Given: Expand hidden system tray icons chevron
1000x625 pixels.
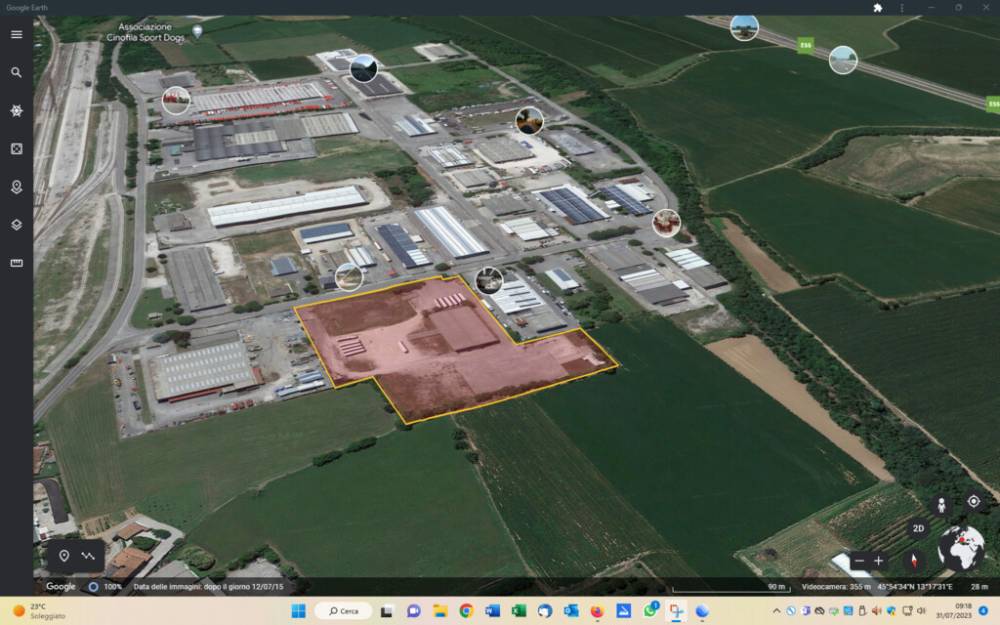Looking at the screenshot, I should pos(776,610).
